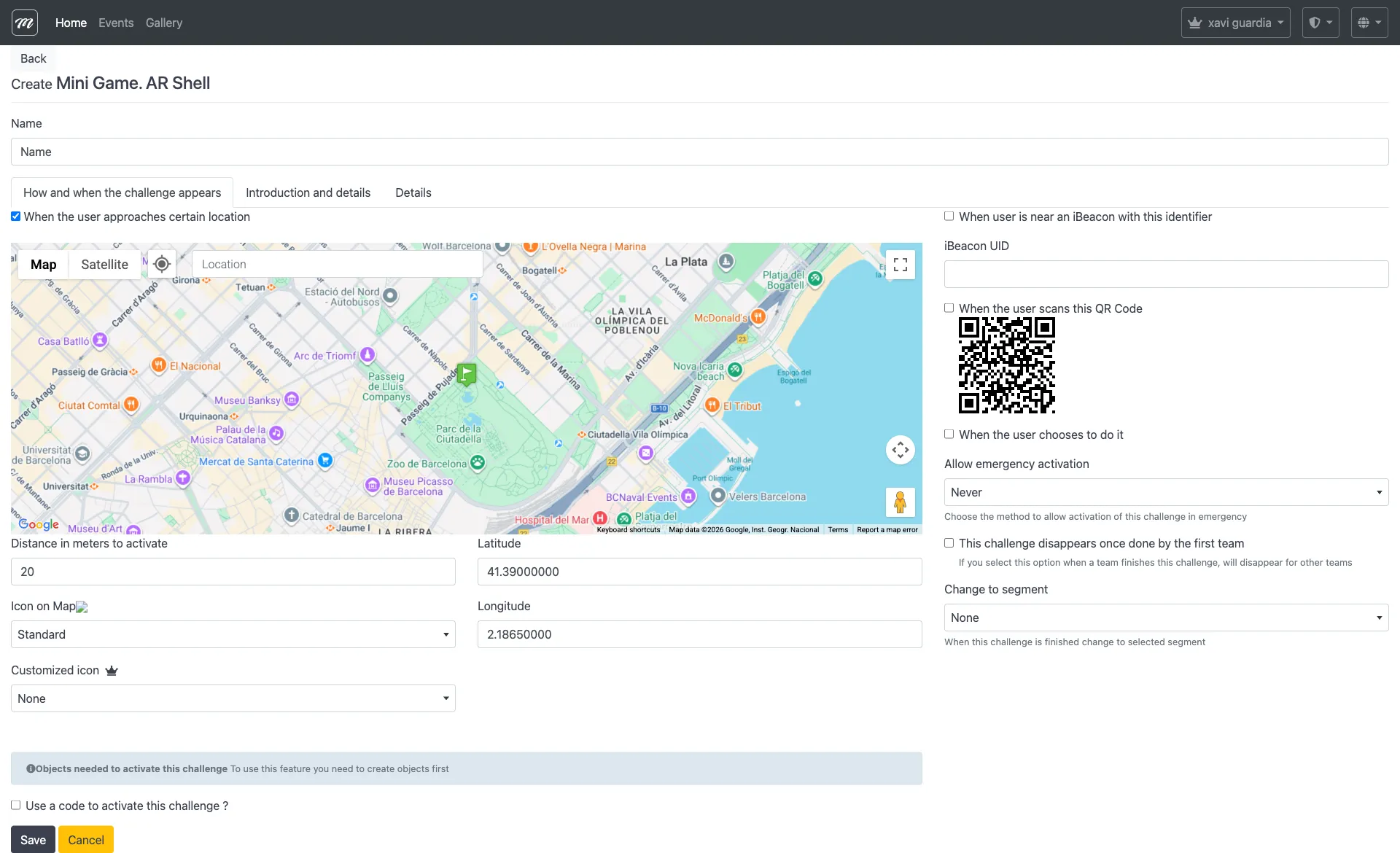Expand the Allow emergency activation dropdown
This screenshot has width=1400, height=853.
[1166, 492]
